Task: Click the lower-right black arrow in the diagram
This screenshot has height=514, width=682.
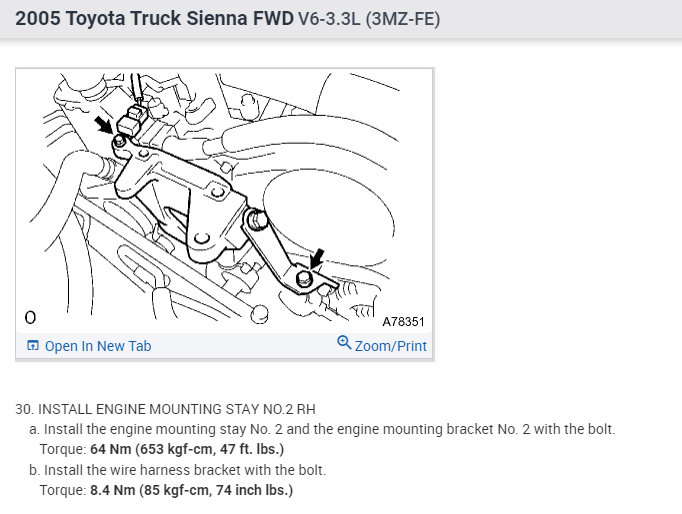Action: [x=317, y=260]
